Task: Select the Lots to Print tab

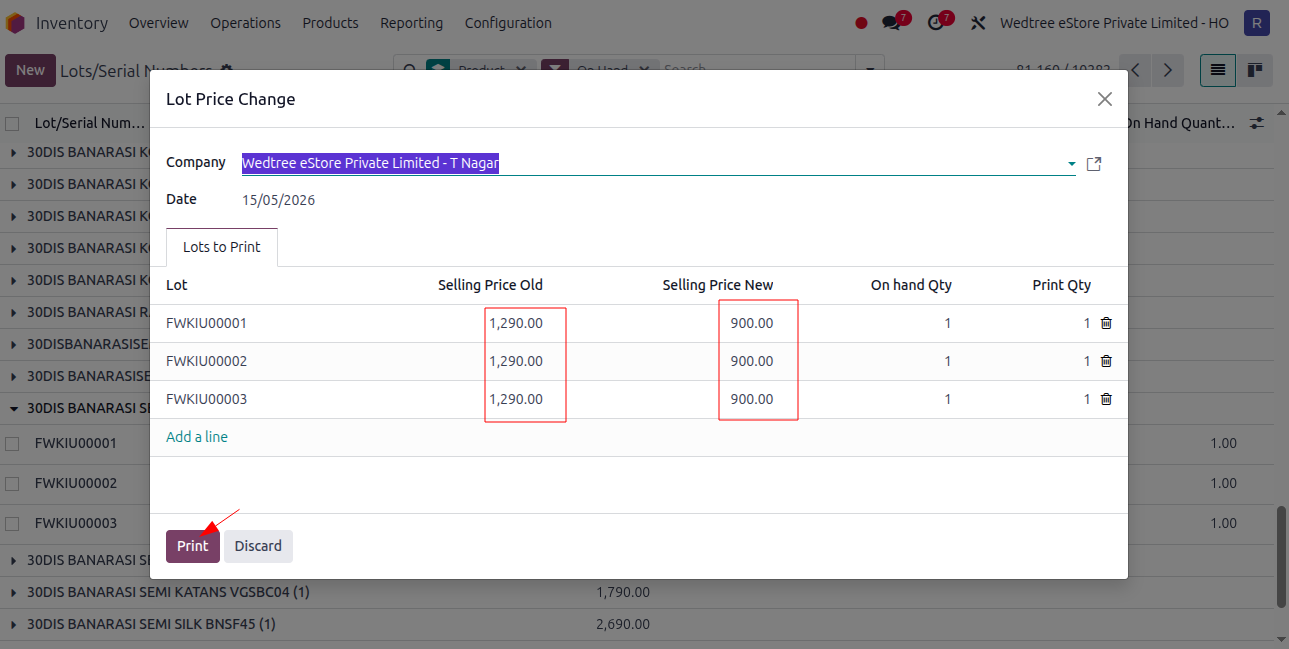Action: click(222, 247)
